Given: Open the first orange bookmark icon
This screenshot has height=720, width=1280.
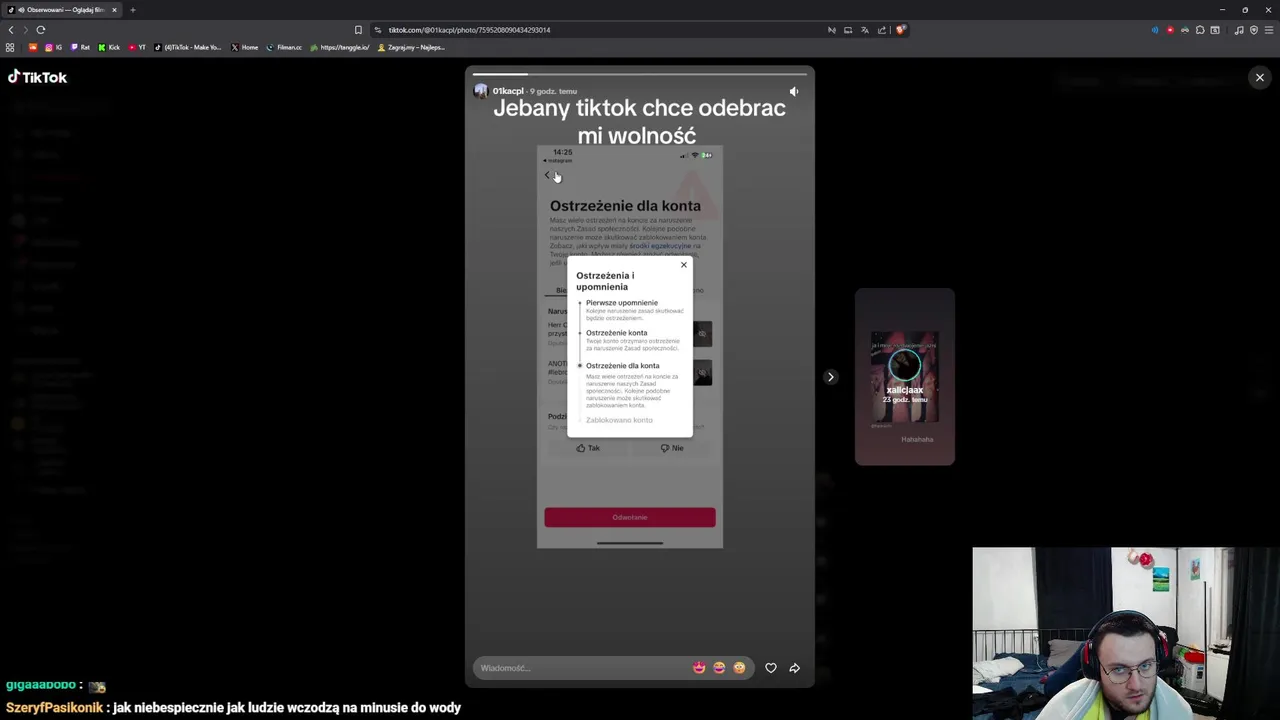Looking at the screenshot, I should pos(33,47).
